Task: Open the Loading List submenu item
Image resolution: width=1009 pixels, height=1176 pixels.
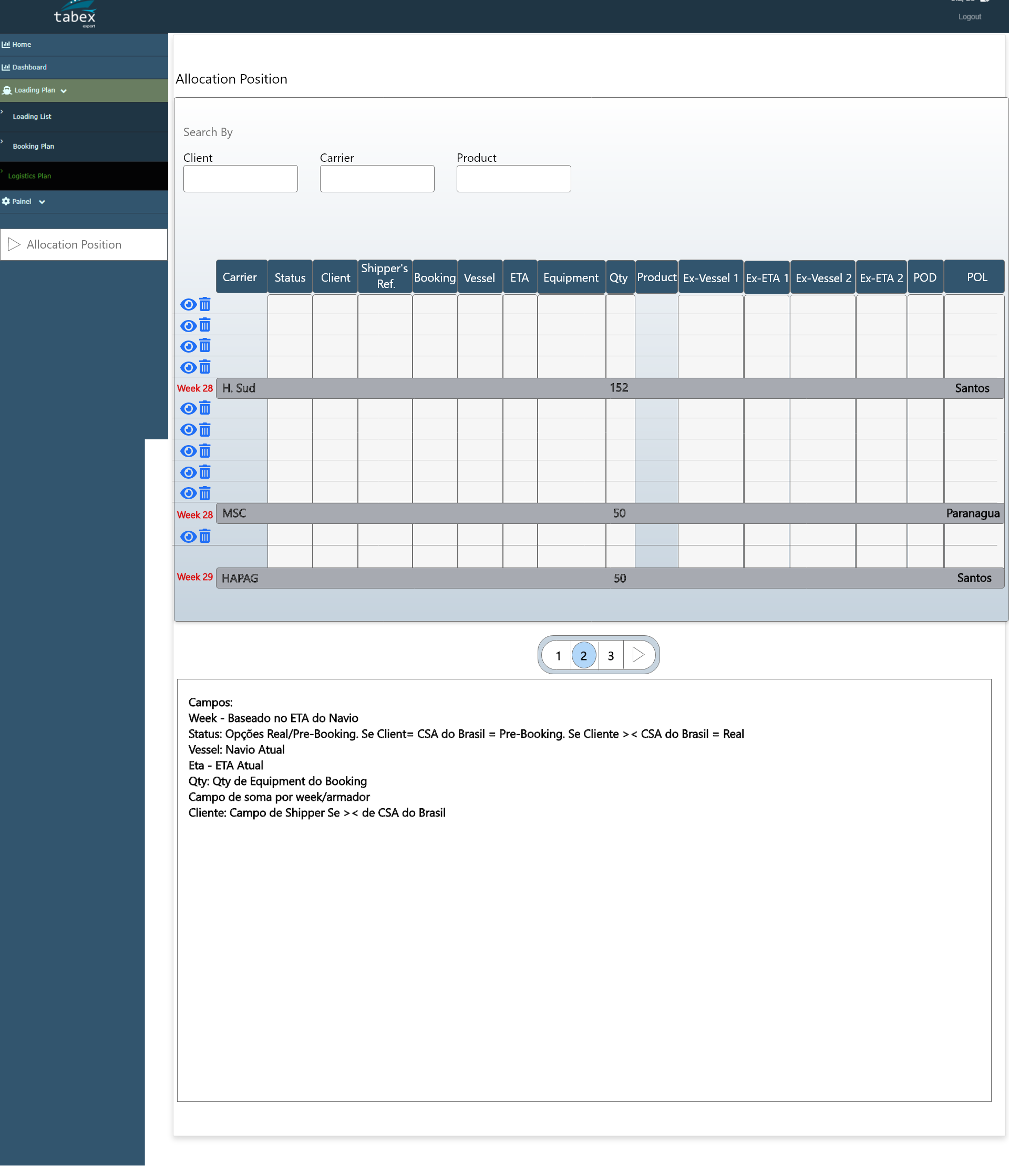Action: [32, 116]
